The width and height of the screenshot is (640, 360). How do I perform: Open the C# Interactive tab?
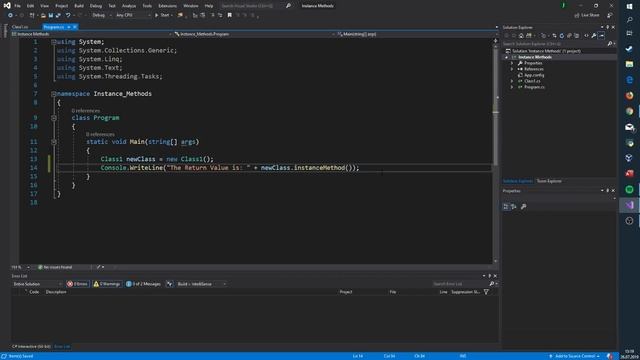[x=31, y=347]
